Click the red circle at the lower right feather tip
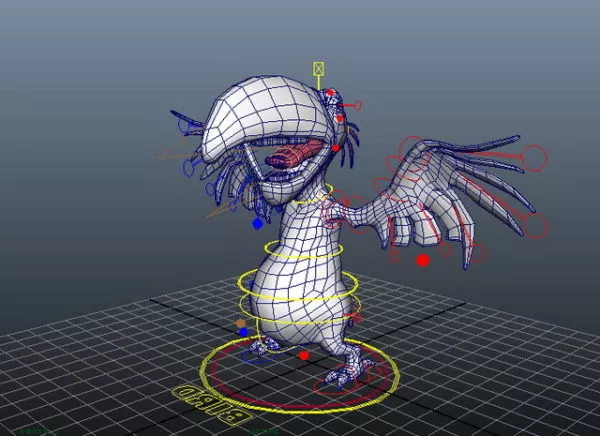Viewport: 600px width, 436px height. (535, 226)
